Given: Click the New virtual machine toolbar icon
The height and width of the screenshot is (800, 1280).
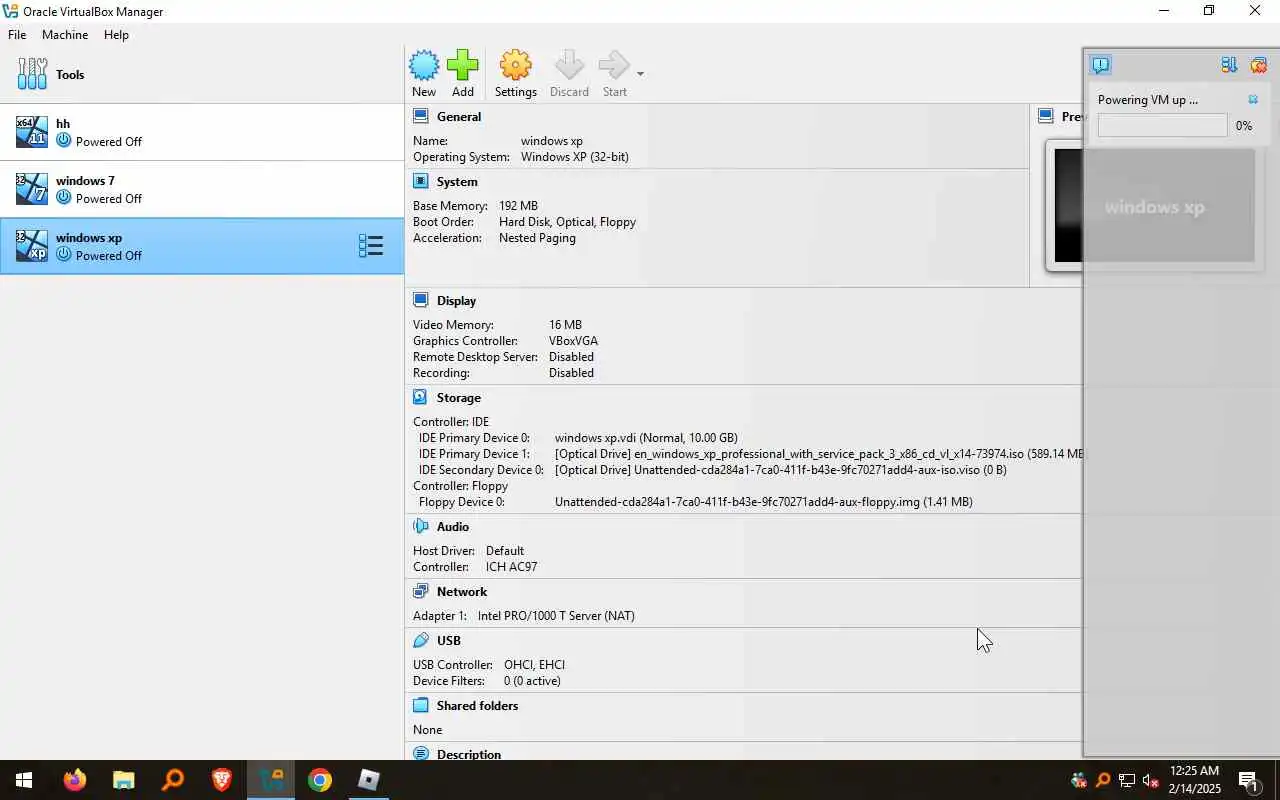Looking at the screenshot, I should [424, 74].
